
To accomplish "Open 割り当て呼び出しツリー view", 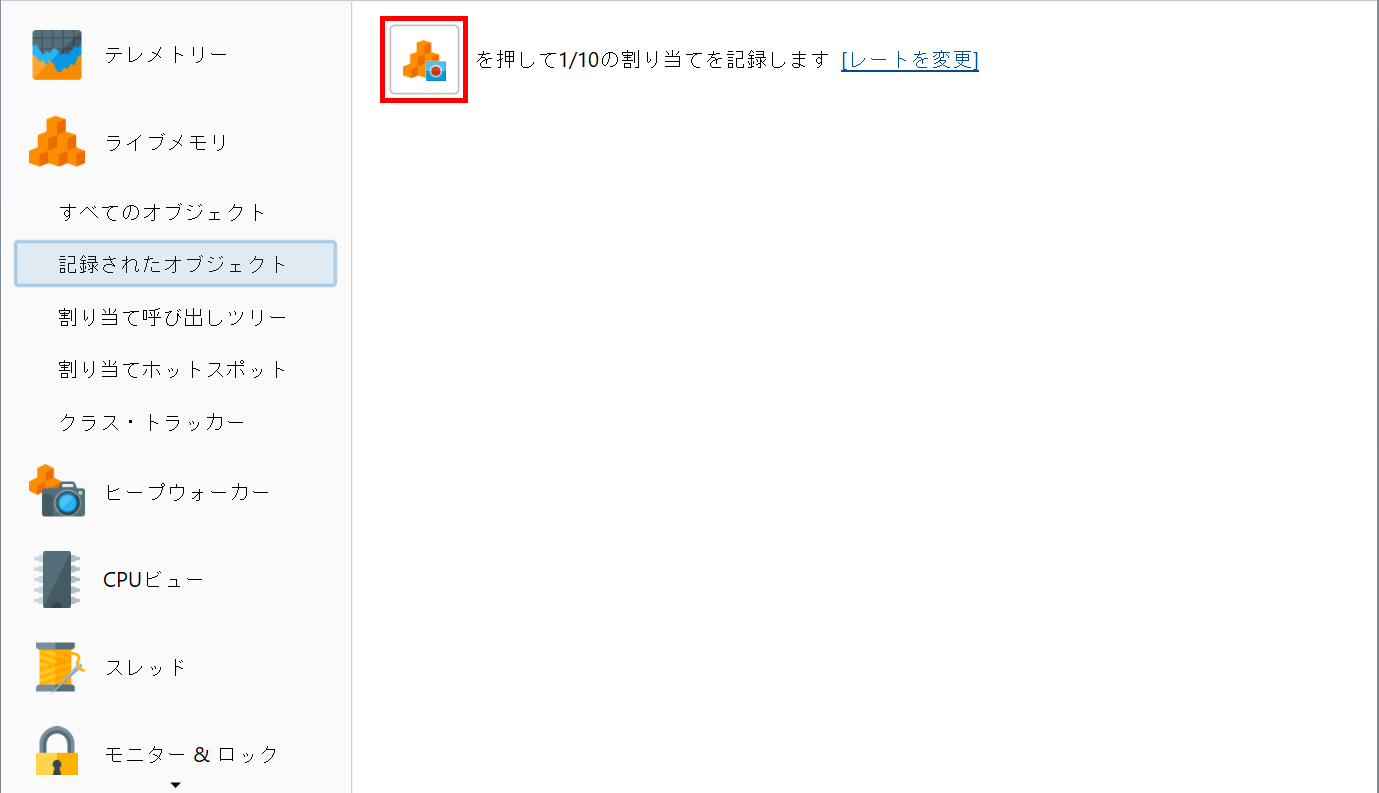I will click(173, 317).
